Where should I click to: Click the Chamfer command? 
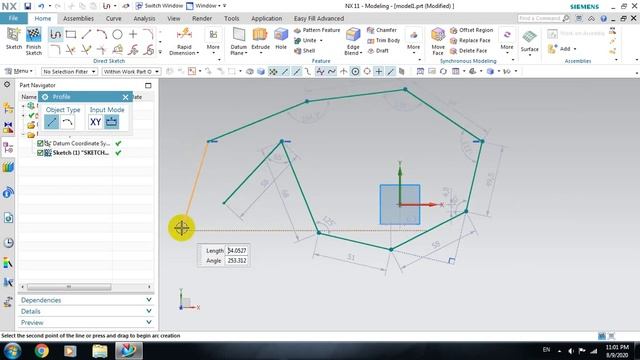pyautogui.click(x=382, y=30)
